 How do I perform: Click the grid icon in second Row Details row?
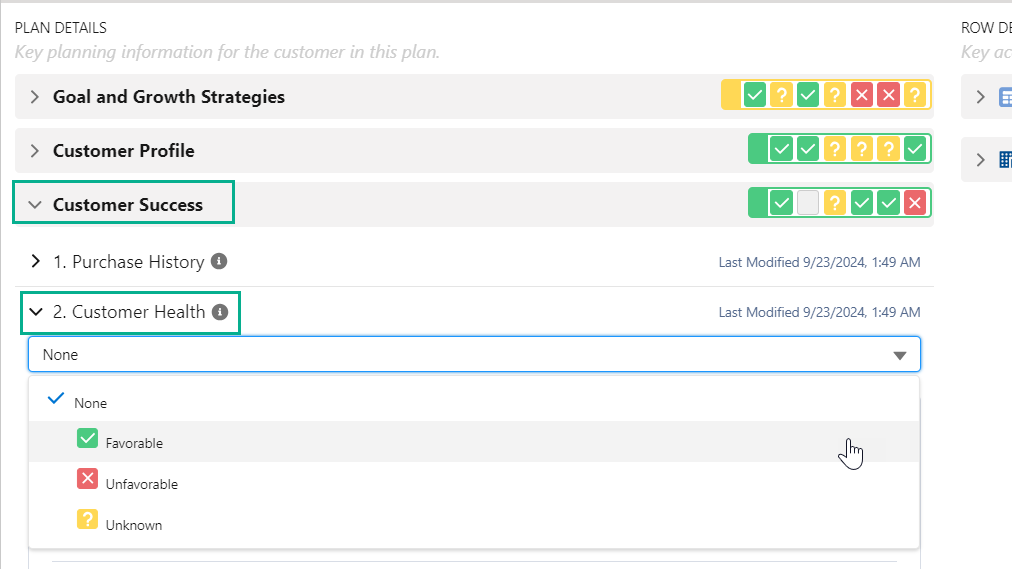pyautogui.click(x=1005, y=160)
